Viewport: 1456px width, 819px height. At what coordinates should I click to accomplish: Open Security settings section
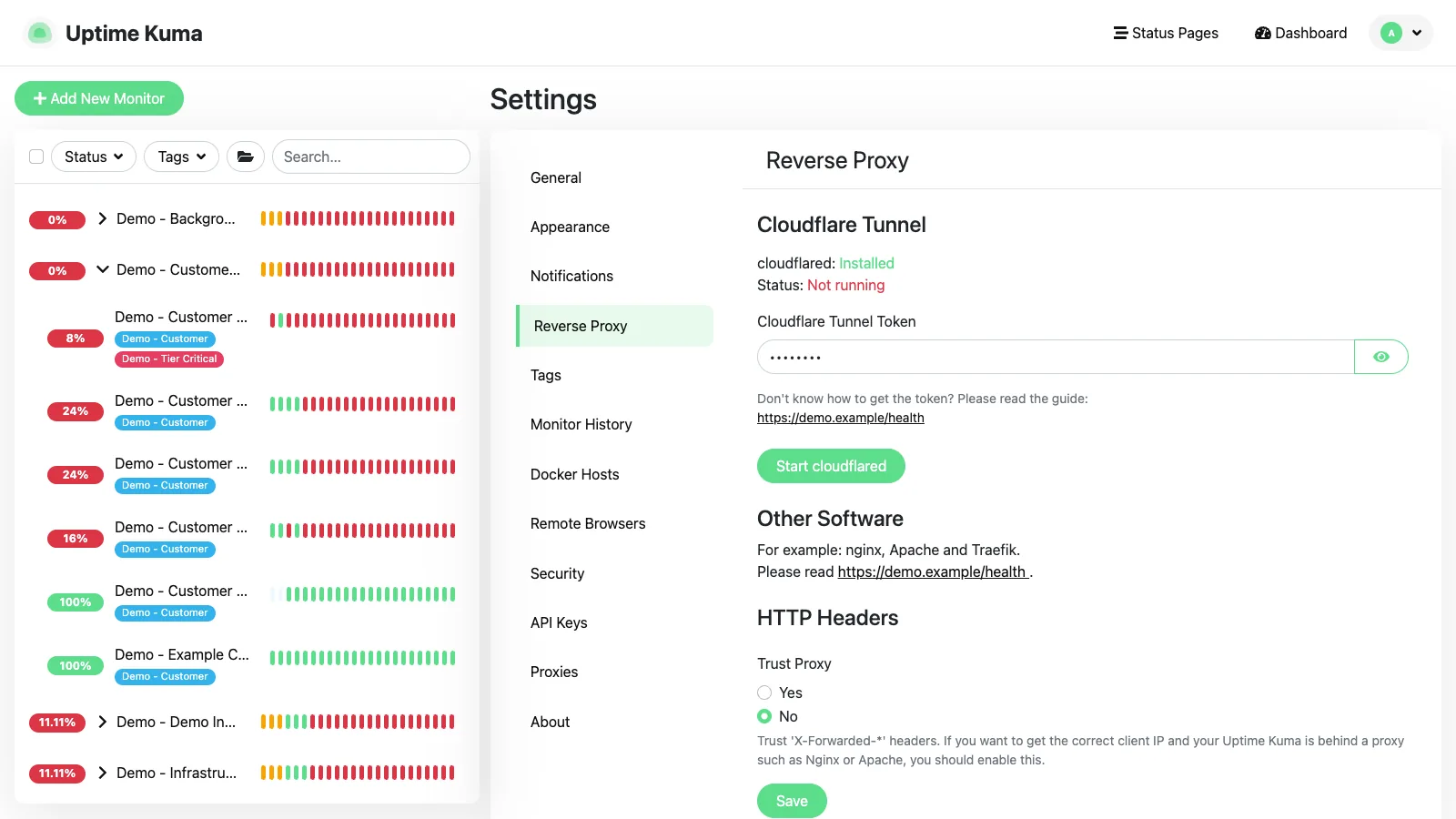tap(614, 573)
